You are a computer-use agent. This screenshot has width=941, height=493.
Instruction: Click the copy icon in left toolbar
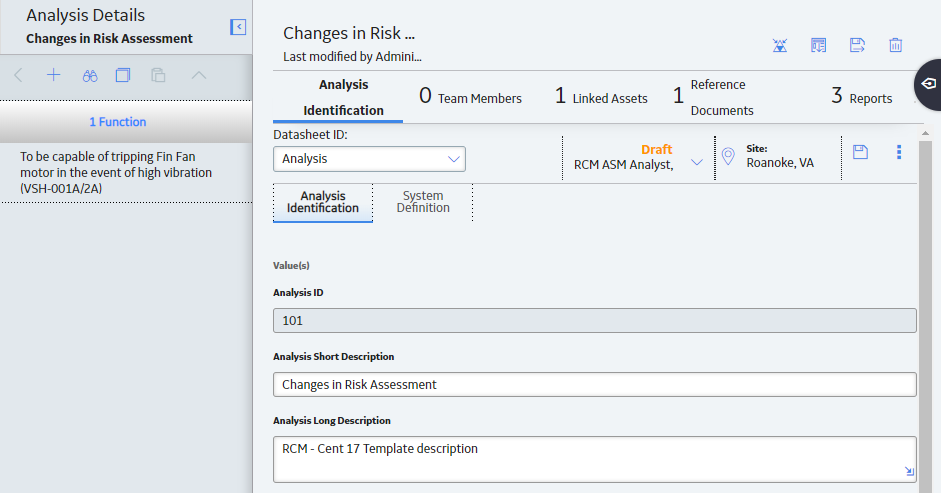coord(123,75)
